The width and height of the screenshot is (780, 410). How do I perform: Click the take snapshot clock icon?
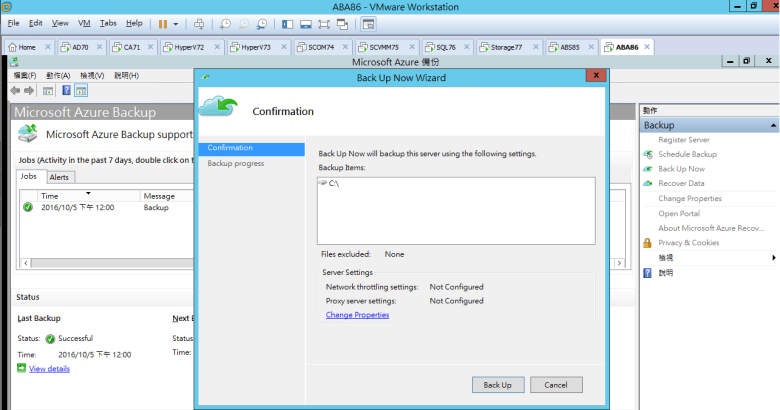(x=226, y=23)
